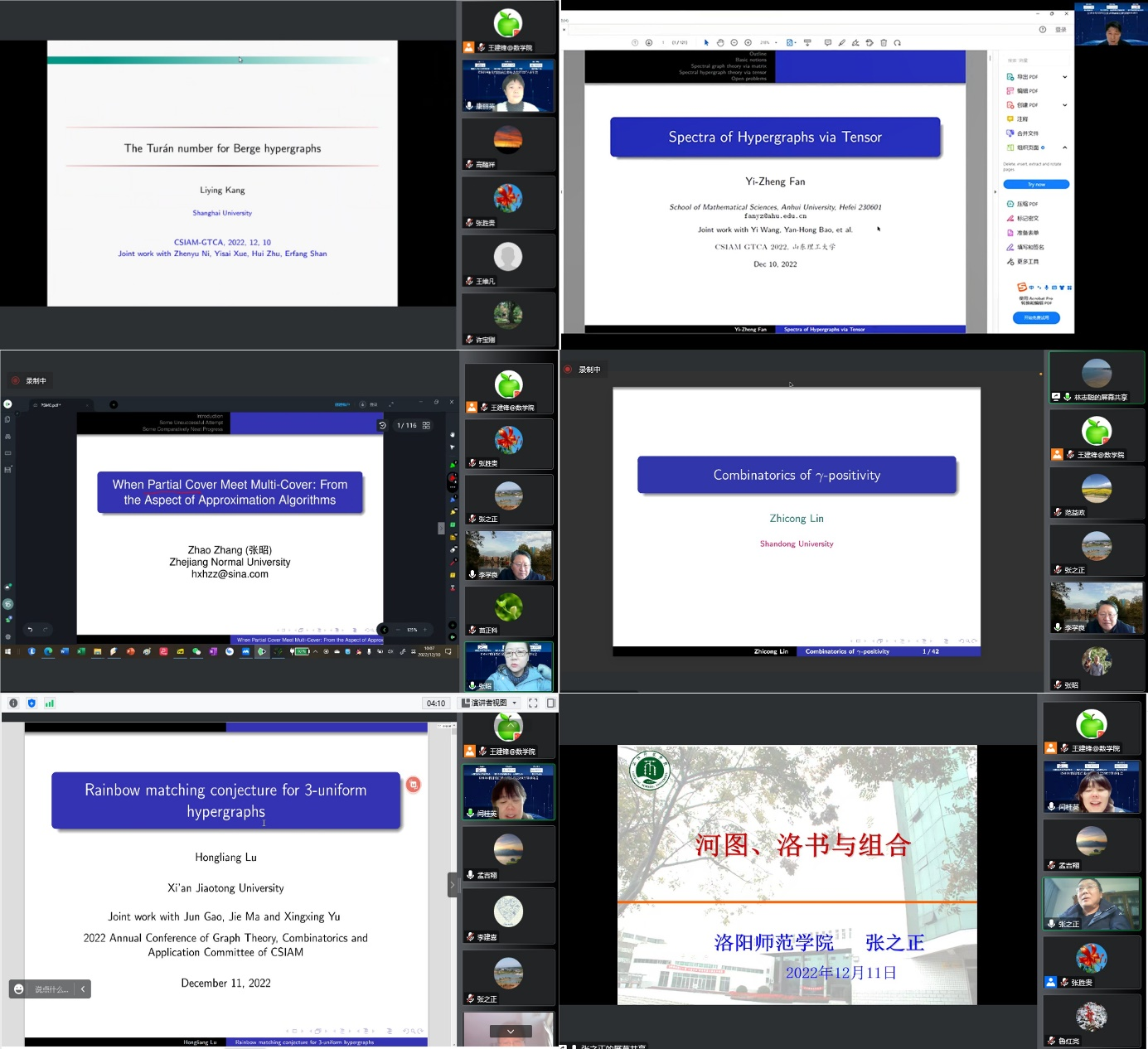
Task: Open 更多工具 in Acrobat panel
Action: [x=1022, y=262]
